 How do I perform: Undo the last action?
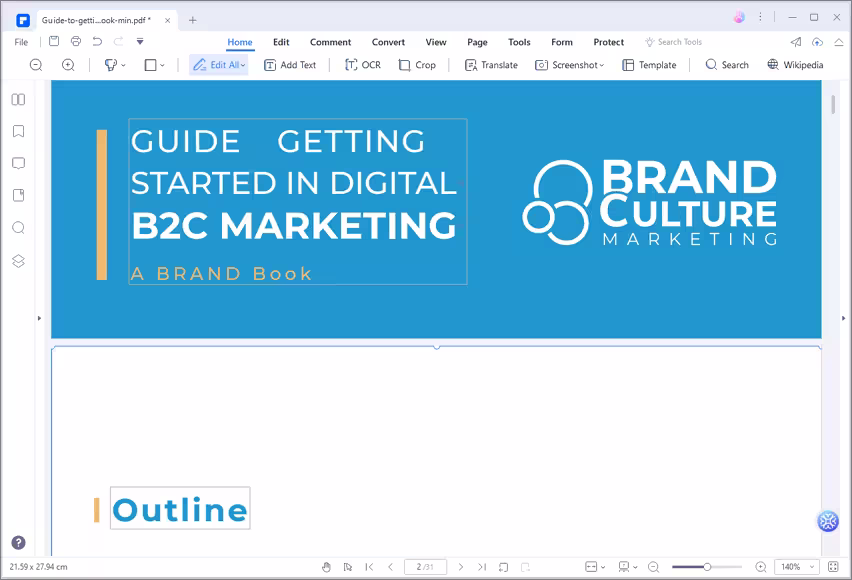click(97, 41)
